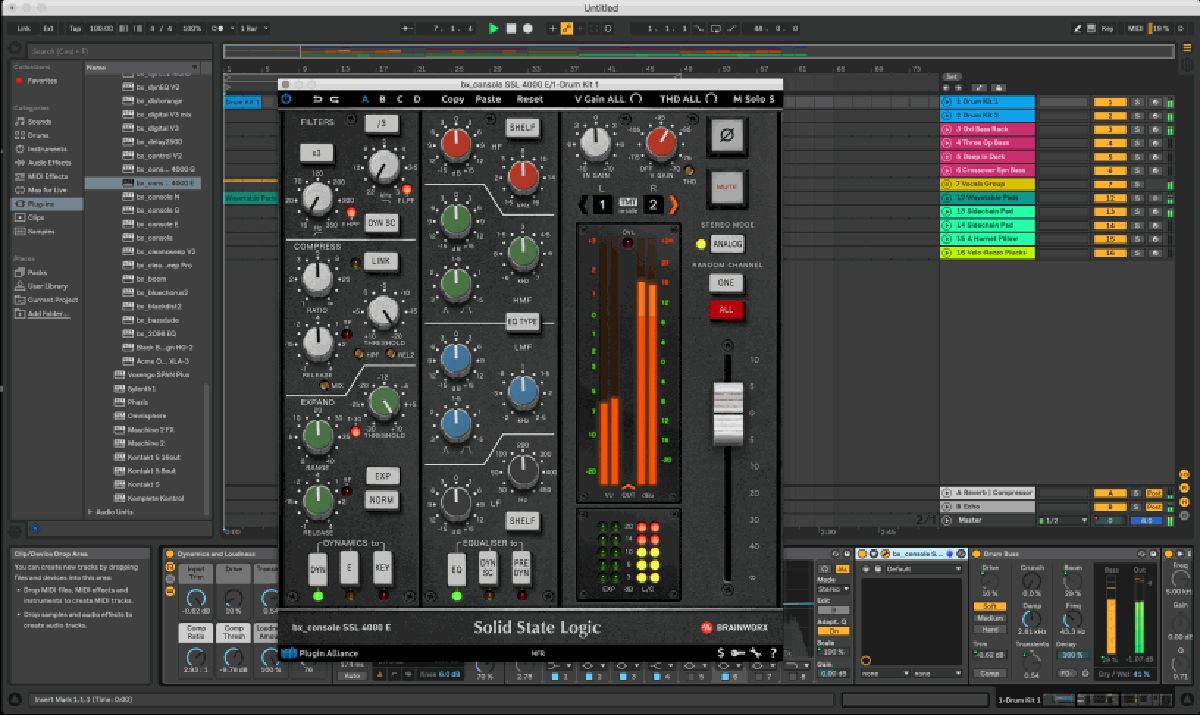
Task: Select channel 2 tab in the SSL plugin
Action: tap(652, 204)
